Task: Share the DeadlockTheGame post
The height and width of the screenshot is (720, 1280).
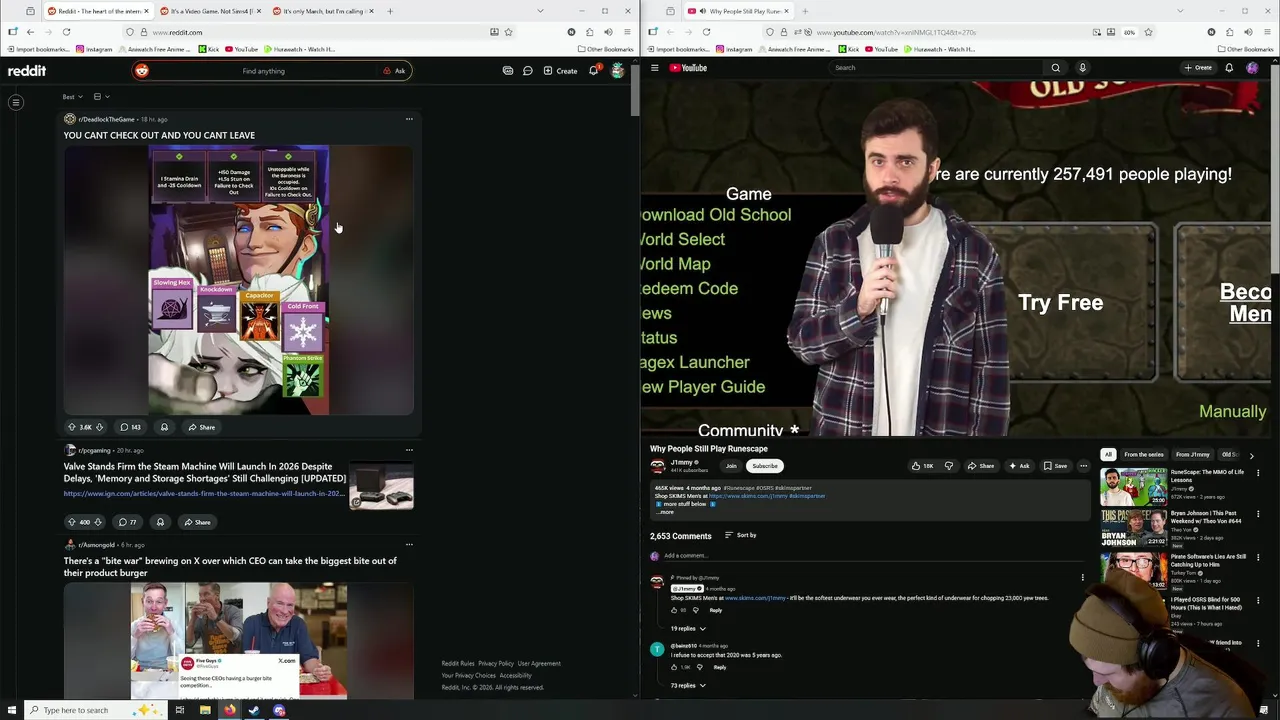Action: click(x=202, y=427)
